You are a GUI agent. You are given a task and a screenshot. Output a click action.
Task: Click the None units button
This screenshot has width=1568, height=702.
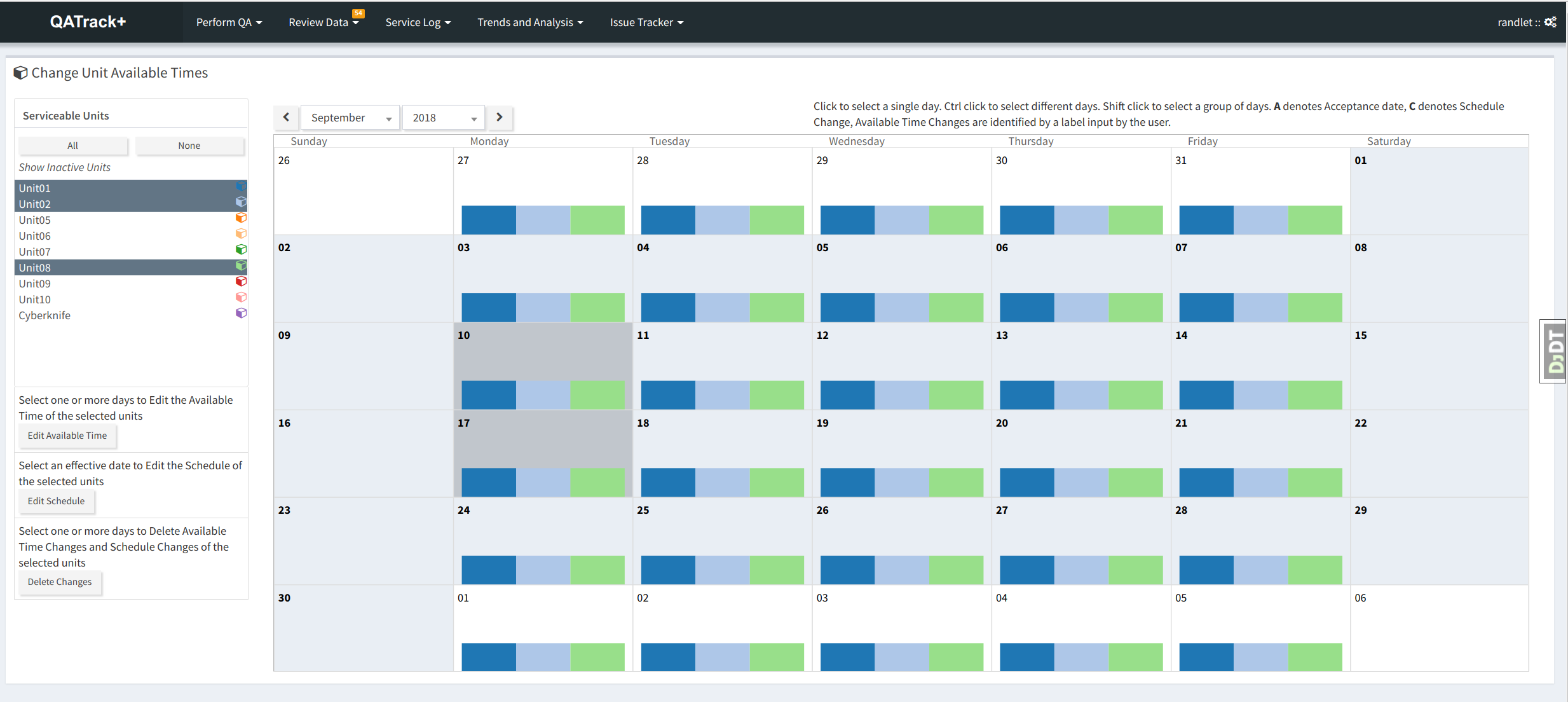point(189,146)
